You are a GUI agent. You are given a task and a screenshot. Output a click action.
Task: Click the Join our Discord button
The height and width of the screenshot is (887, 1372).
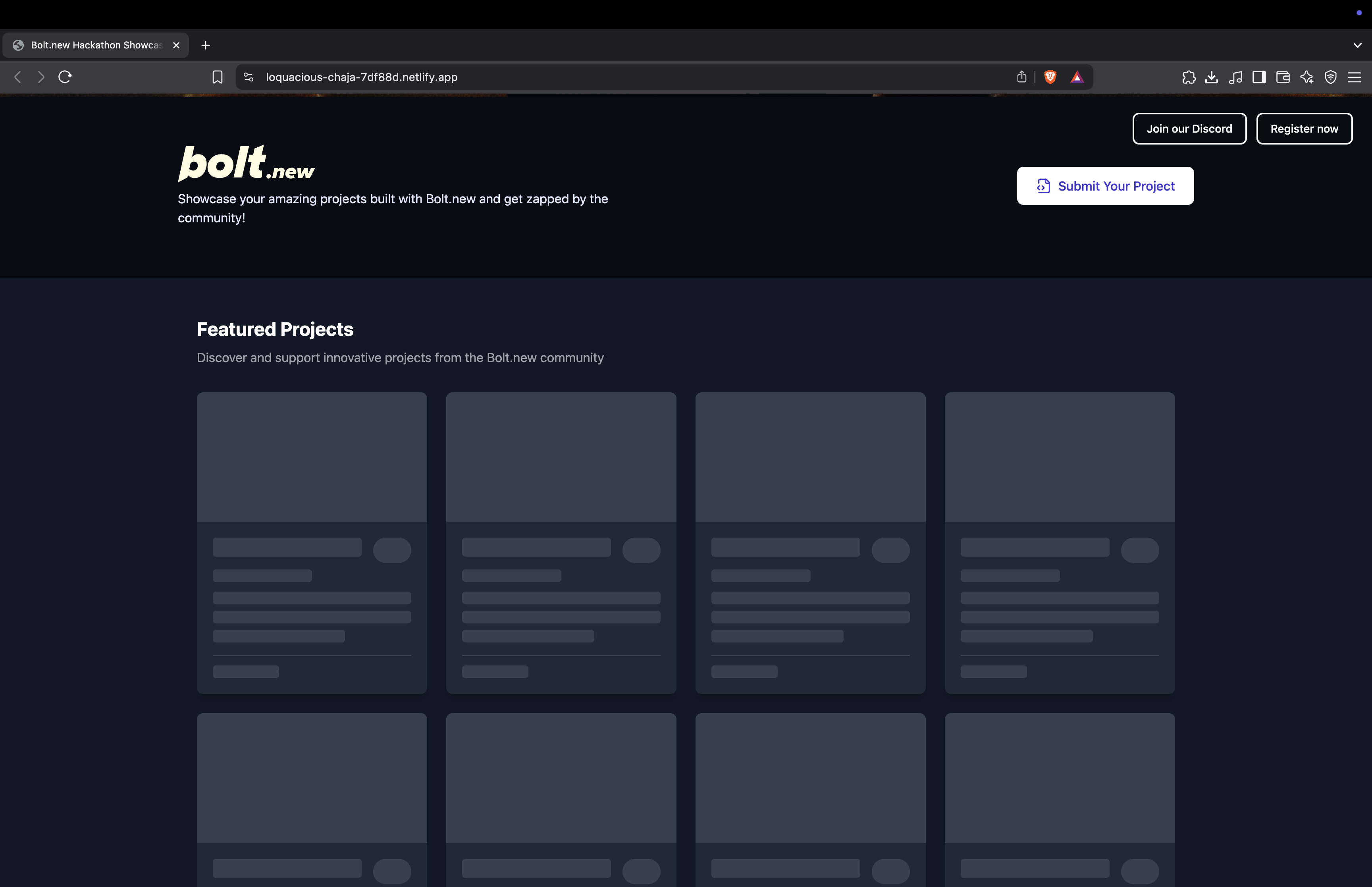[x=1189, y=129]
